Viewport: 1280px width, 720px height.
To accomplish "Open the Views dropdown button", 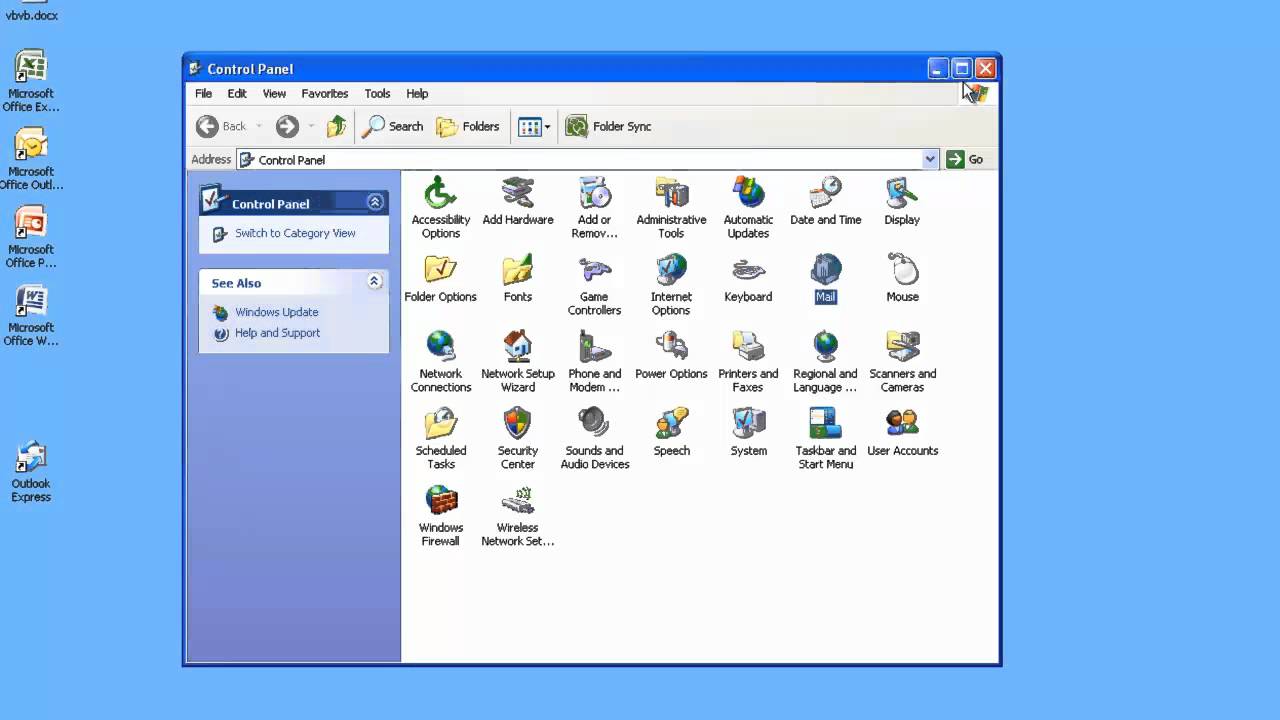I will (534, 126).
